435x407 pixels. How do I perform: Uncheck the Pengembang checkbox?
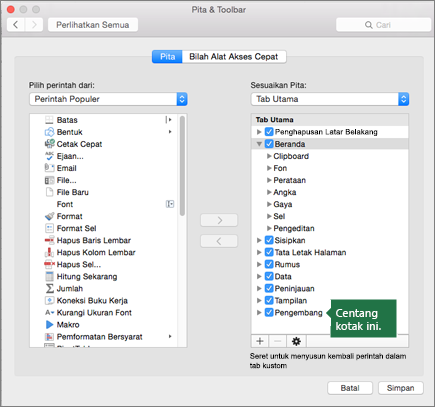click(x=269, y=313)
